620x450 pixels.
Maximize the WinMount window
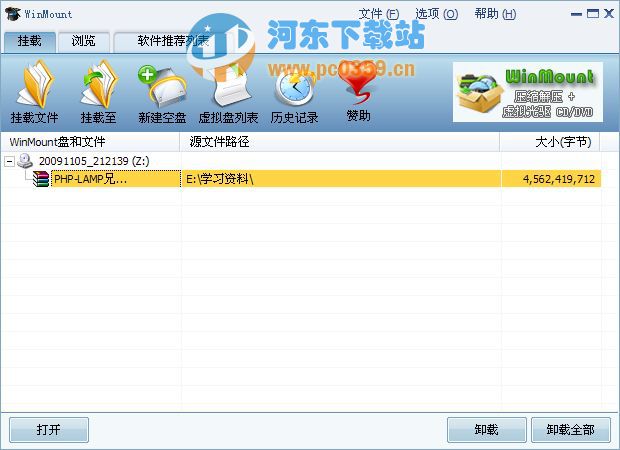(593, 14)
